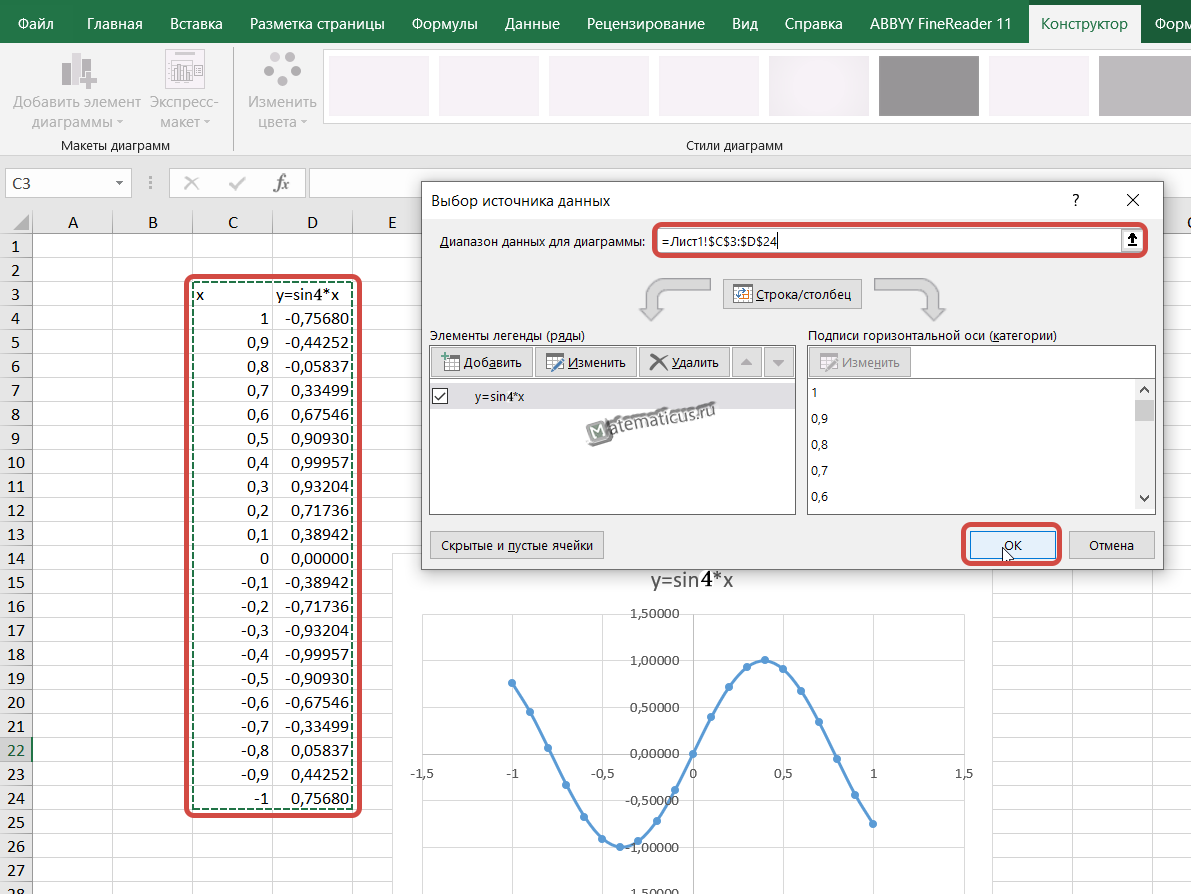This screenshot has height=894, width=1191.
Task: Click the collapse dialog range selector arrow
Action: point(1132,240)
